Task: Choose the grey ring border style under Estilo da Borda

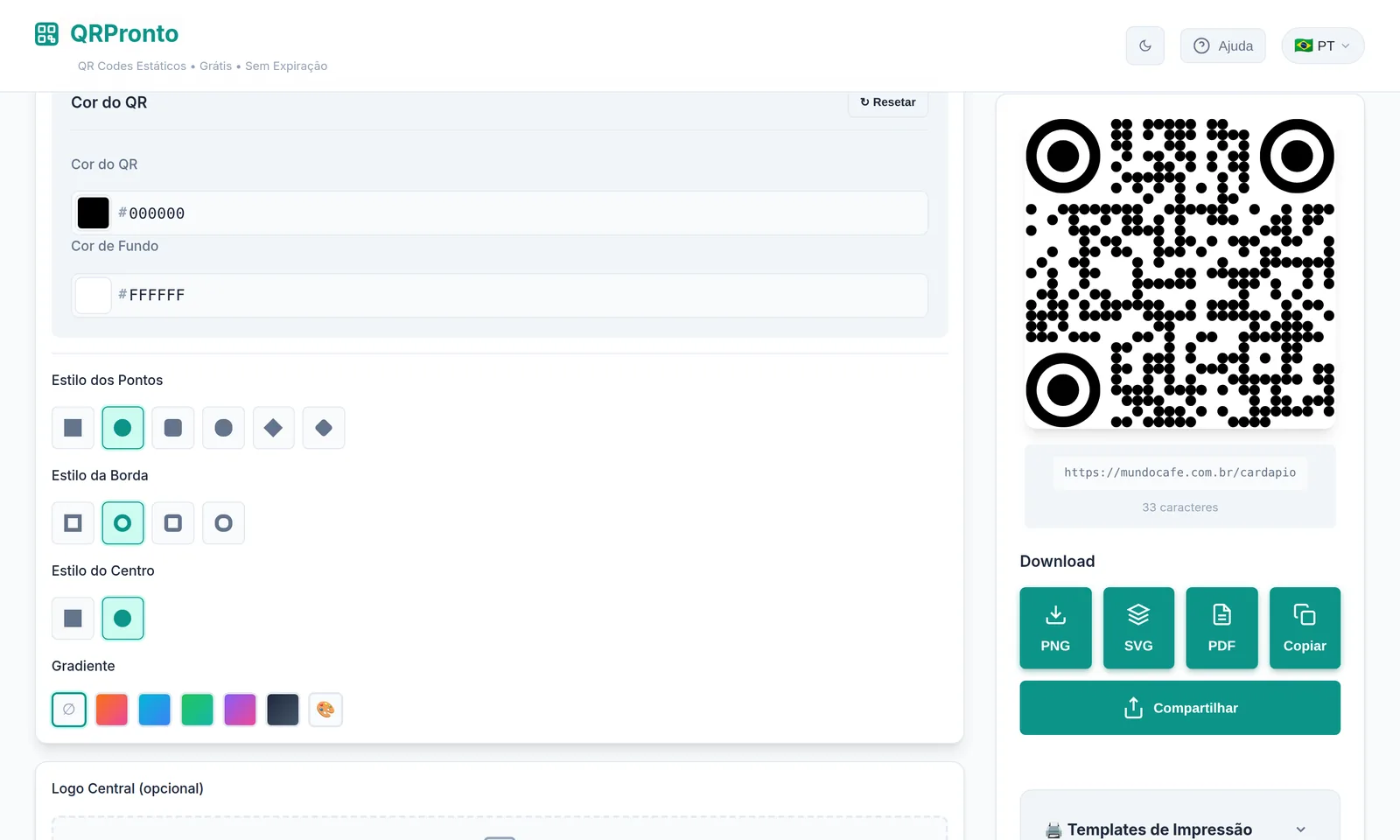Action: (223, 523)
